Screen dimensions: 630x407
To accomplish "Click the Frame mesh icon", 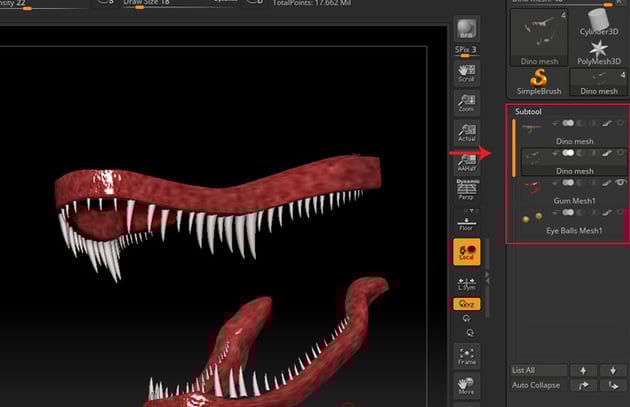I will (466, 356).
